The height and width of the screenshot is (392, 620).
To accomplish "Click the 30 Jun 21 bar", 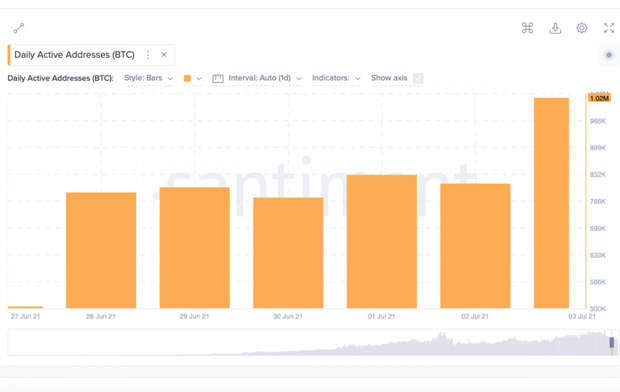I will tap(288, 253).
